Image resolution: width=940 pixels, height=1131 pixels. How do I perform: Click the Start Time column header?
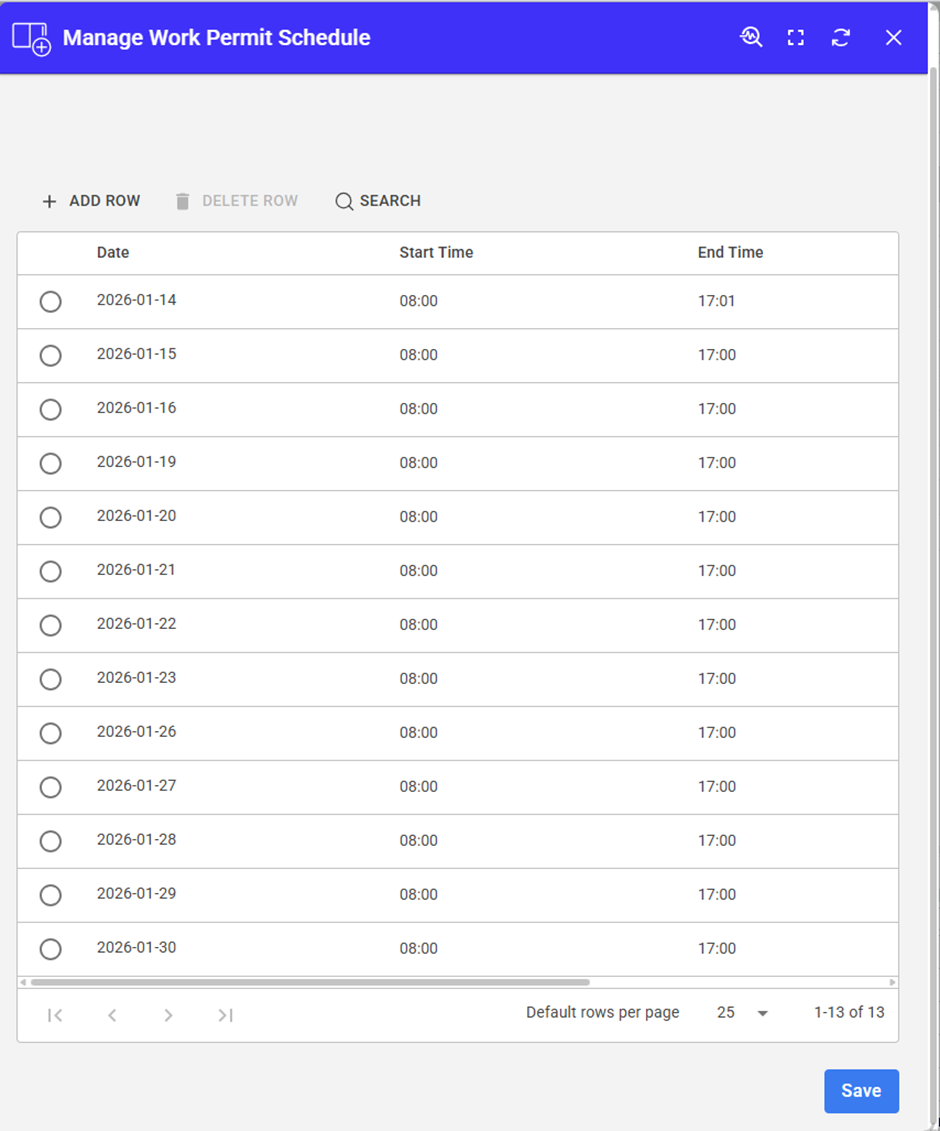436,253
